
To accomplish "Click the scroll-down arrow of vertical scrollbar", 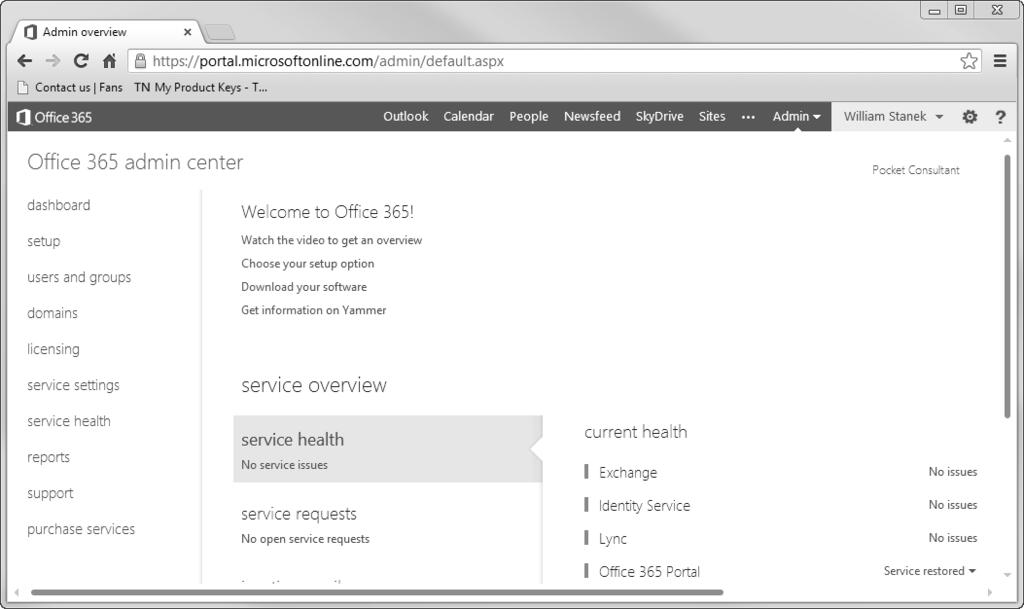I will pos(1007,575).
